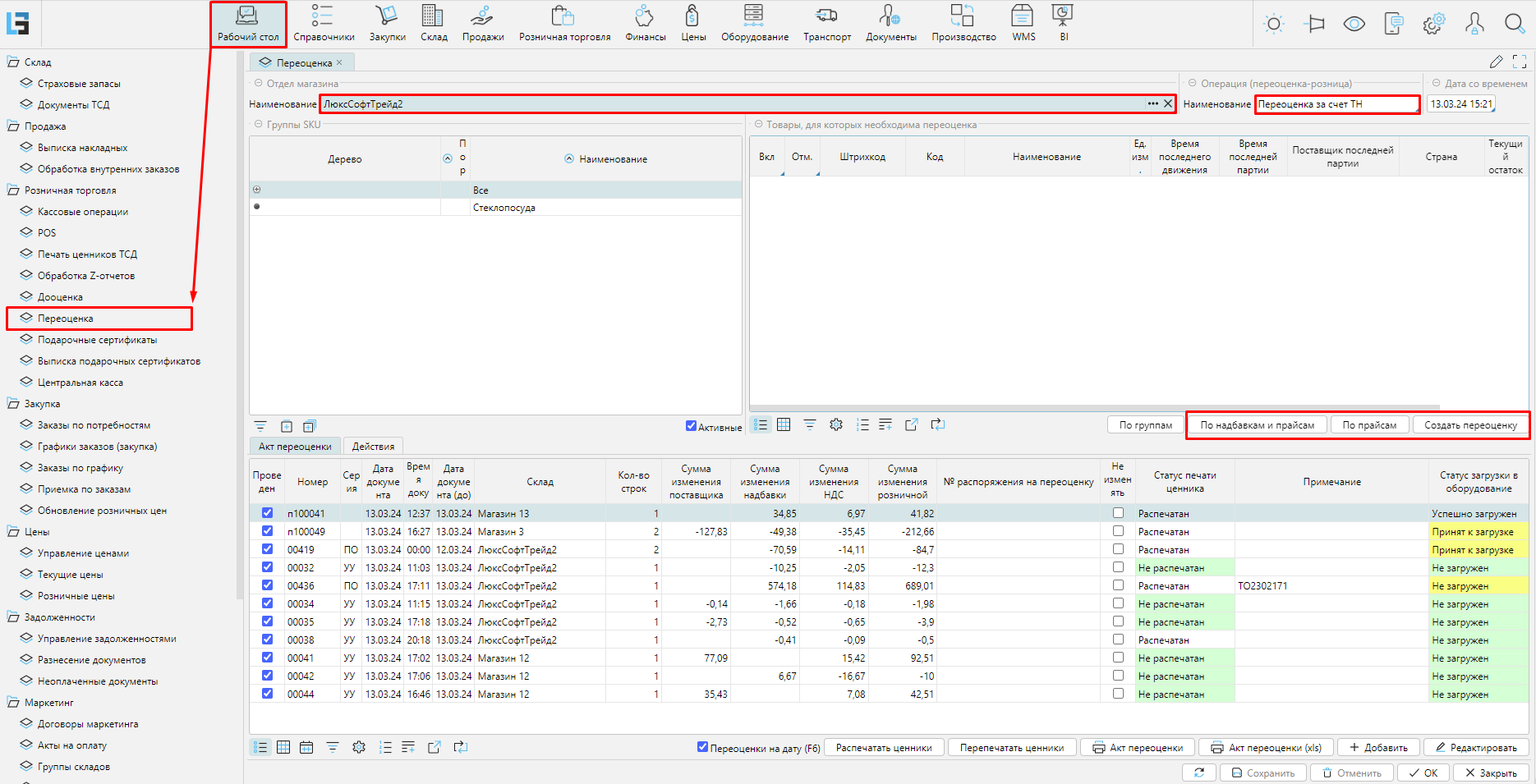Click the pencil edit icon top right

1496,62
